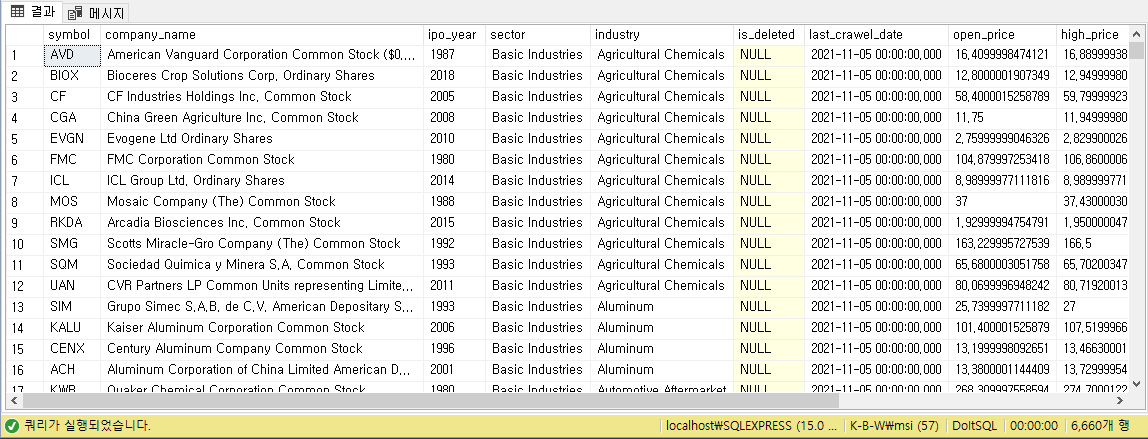Select ICL Group Ltd company name

(x=262, y=181)
